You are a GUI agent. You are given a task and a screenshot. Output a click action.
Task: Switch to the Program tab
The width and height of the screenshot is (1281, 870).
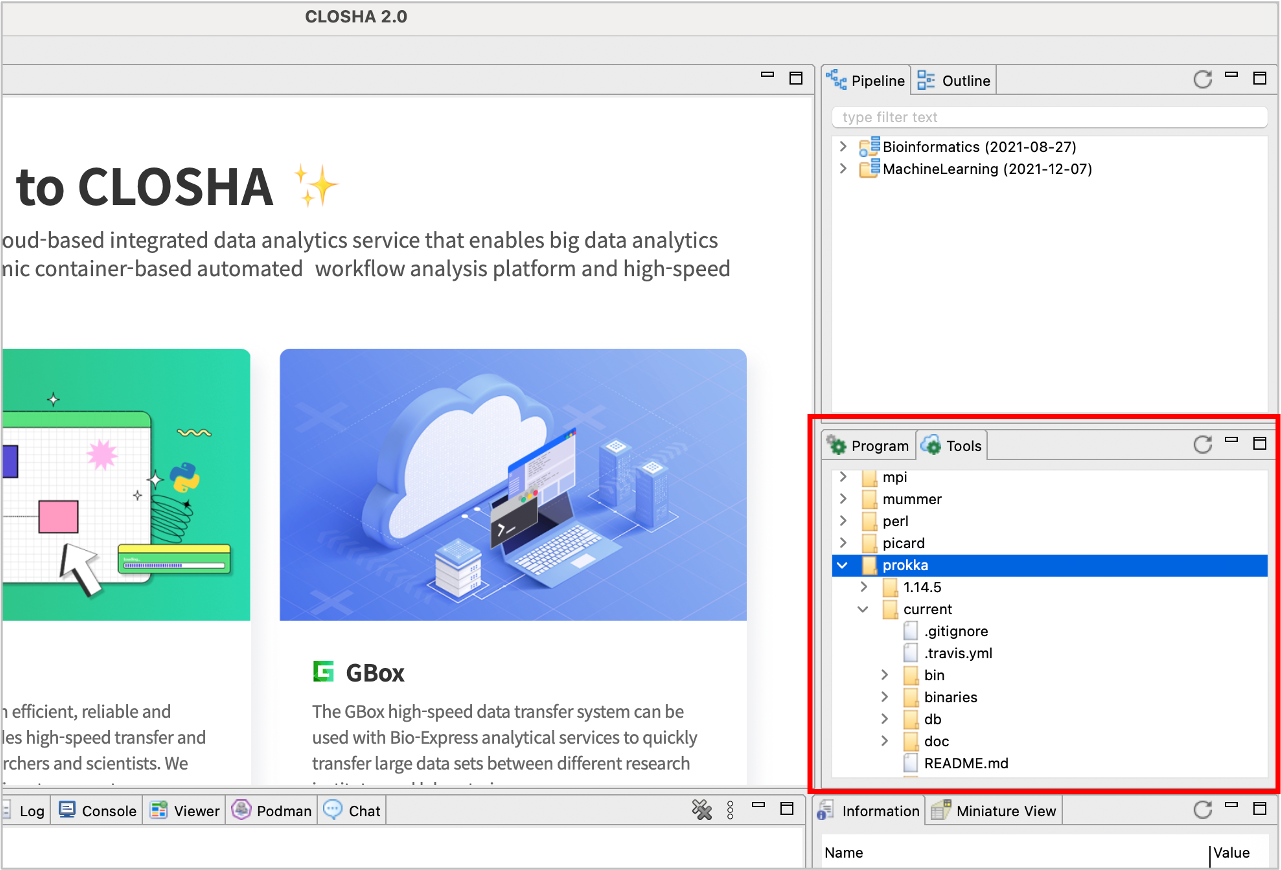coord(868,446)
